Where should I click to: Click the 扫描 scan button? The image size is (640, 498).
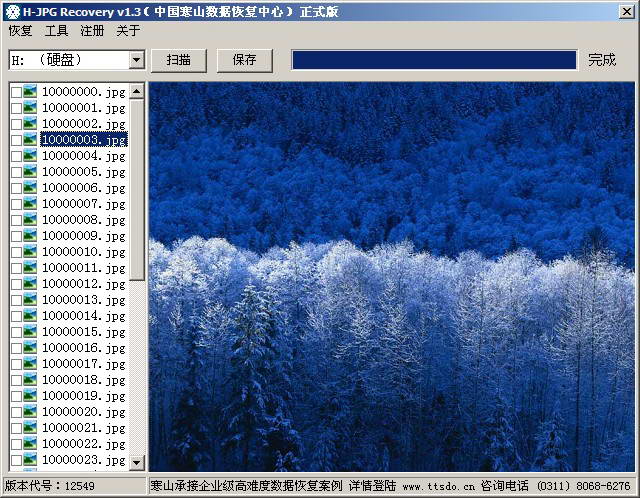tap(179, 60)
